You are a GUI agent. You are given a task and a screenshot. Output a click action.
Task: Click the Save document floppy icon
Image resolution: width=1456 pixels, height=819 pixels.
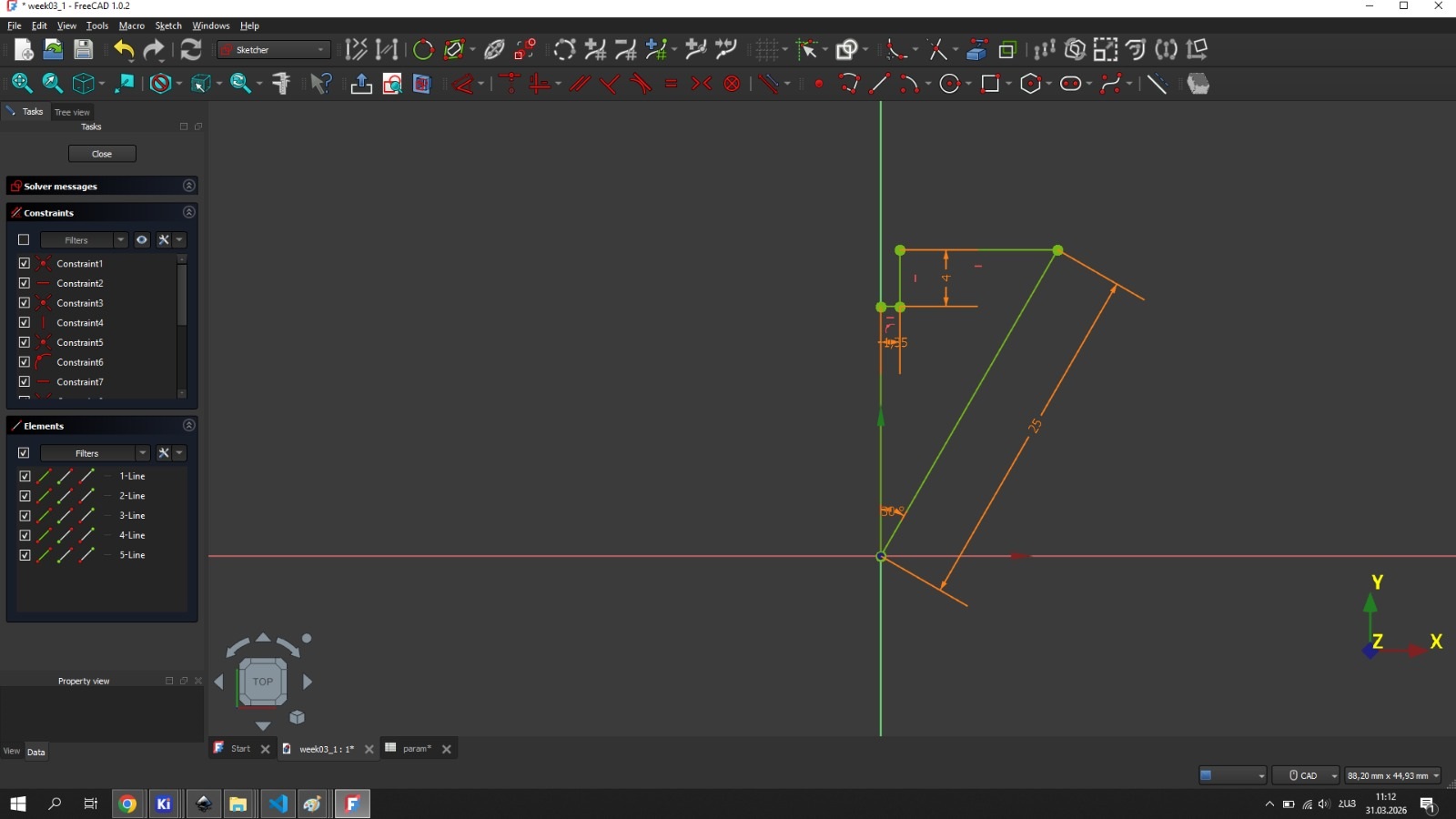tap(83, 50)
